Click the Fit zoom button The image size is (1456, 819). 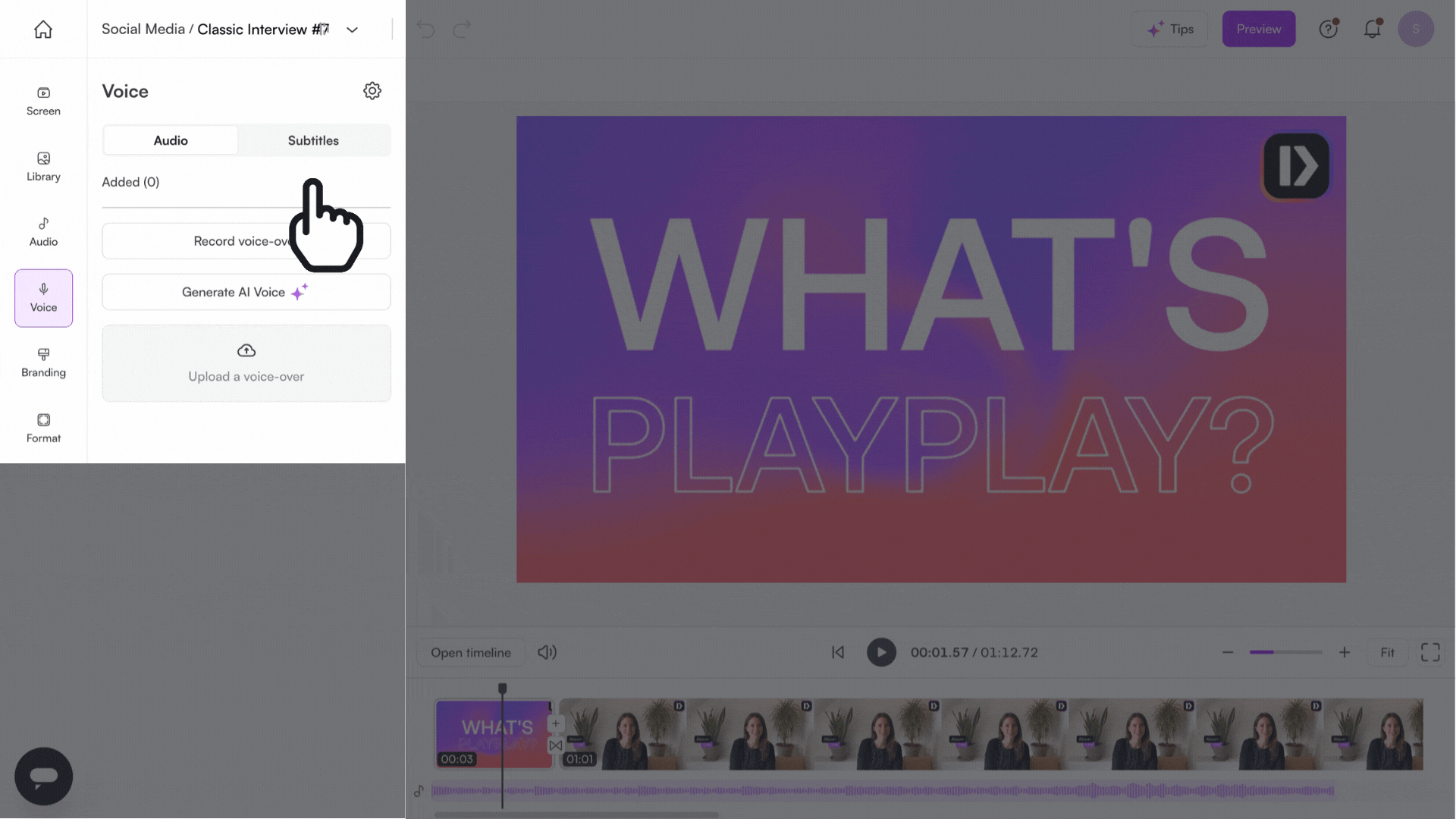click(x=1387, y=652)
